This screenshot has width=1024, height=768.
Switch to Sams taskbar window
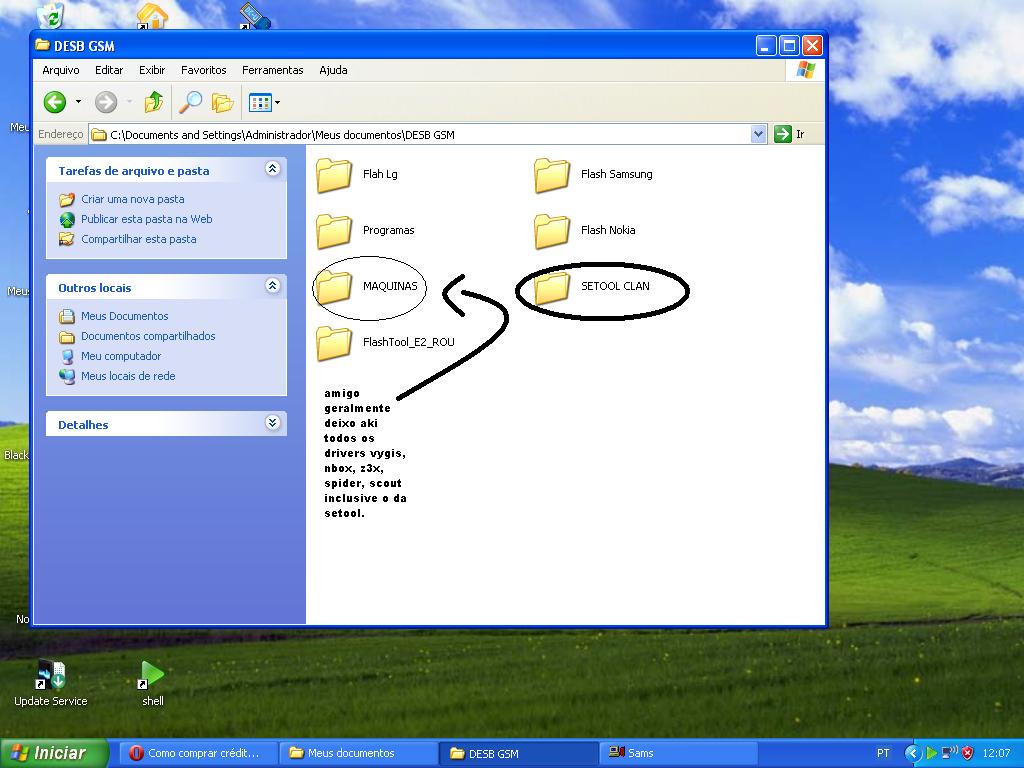[678, 753]
